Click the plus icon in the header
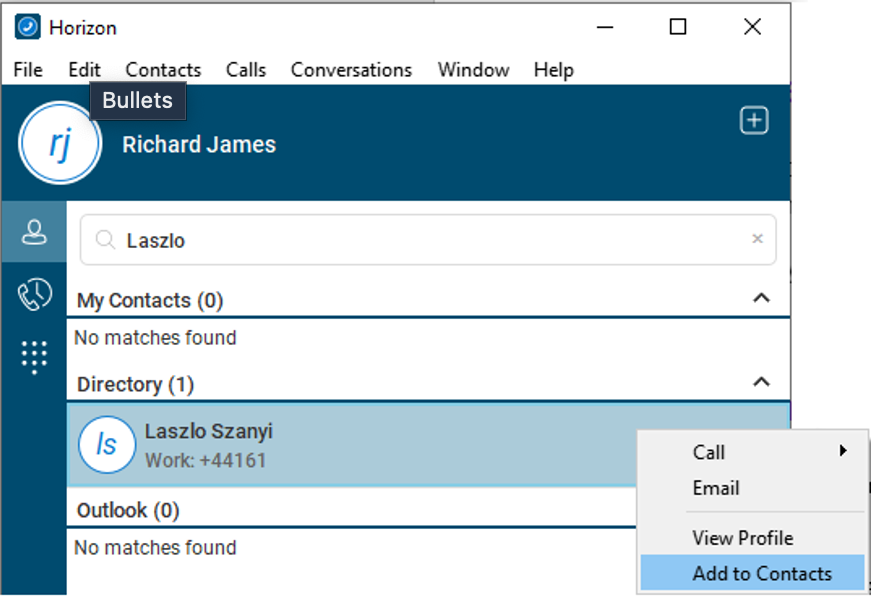Image resolution: width=876 pixels, height=602 pixels. [754, 121]
